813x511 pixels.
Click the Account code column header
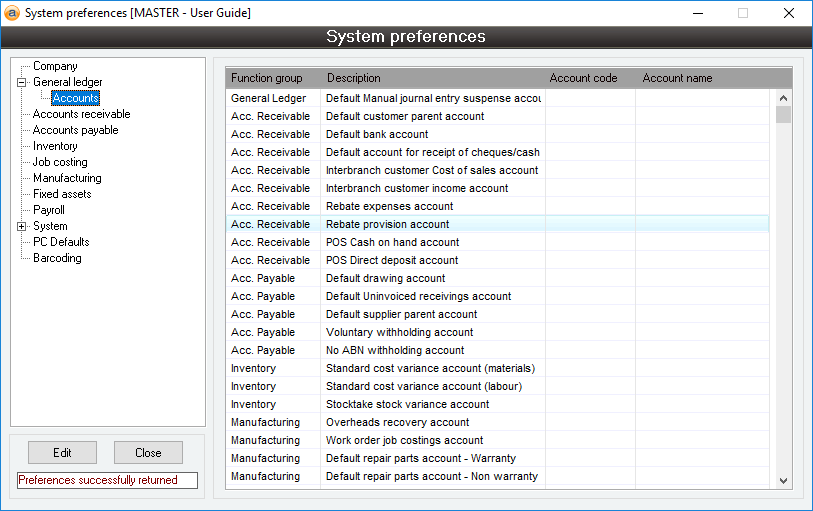tap(583, 78)
